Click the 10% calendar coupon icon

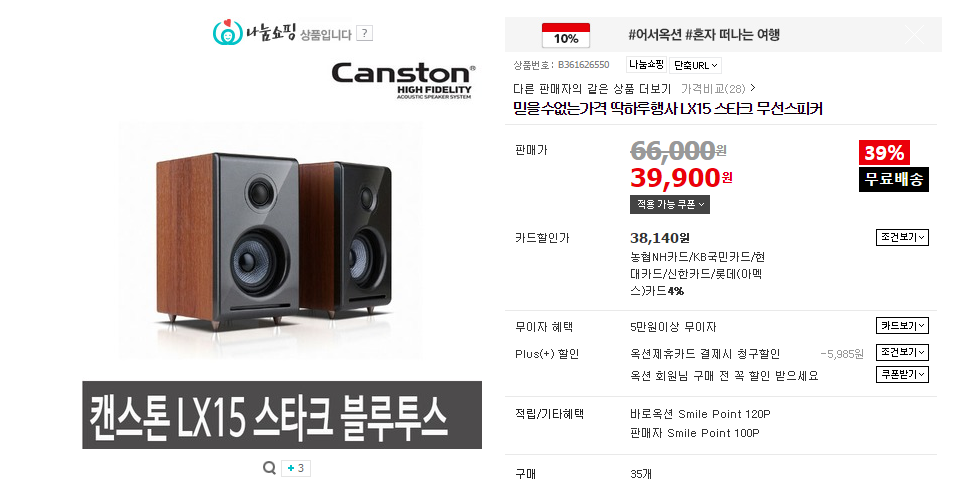click(x=566, y=35)
